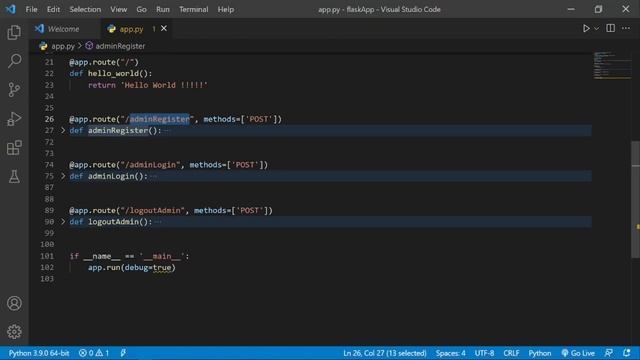Expand the folded logoutAdmin function
The image size is (640, 360).
63,222
